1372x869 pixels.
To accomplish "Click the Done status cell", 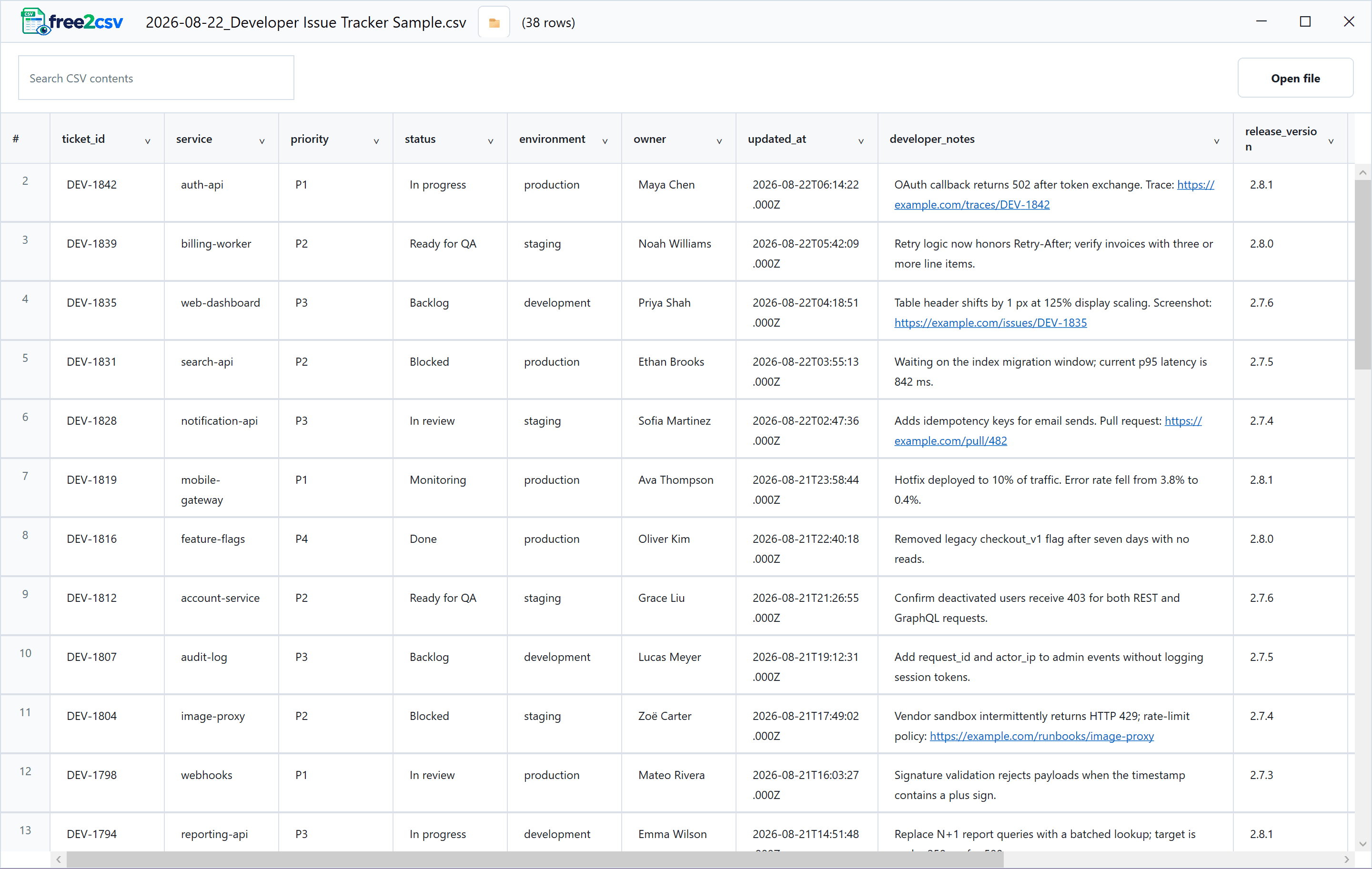I will tap(450, 547).
